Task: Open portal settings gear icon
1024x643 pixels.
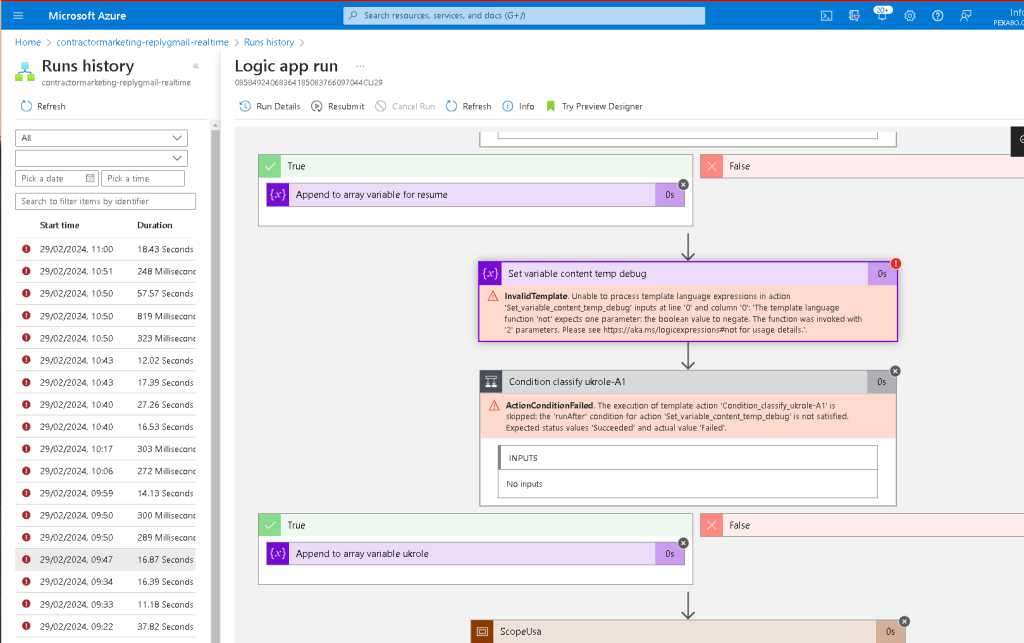Action: 910,16
